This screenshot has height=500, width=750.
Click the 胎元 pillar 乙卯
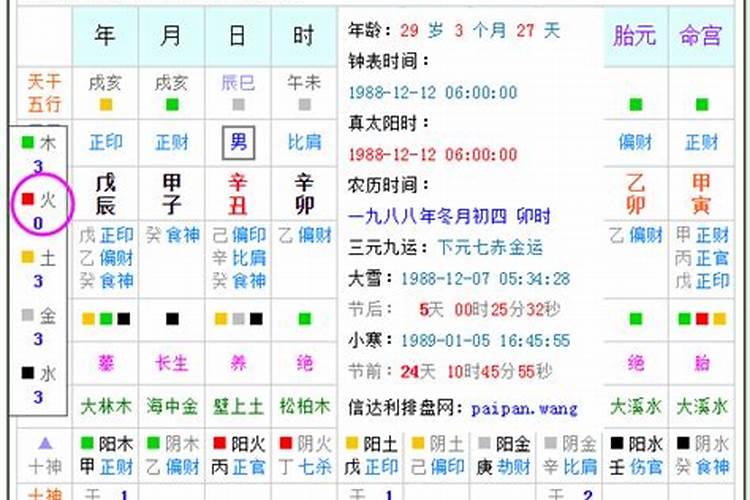(635, 194)
